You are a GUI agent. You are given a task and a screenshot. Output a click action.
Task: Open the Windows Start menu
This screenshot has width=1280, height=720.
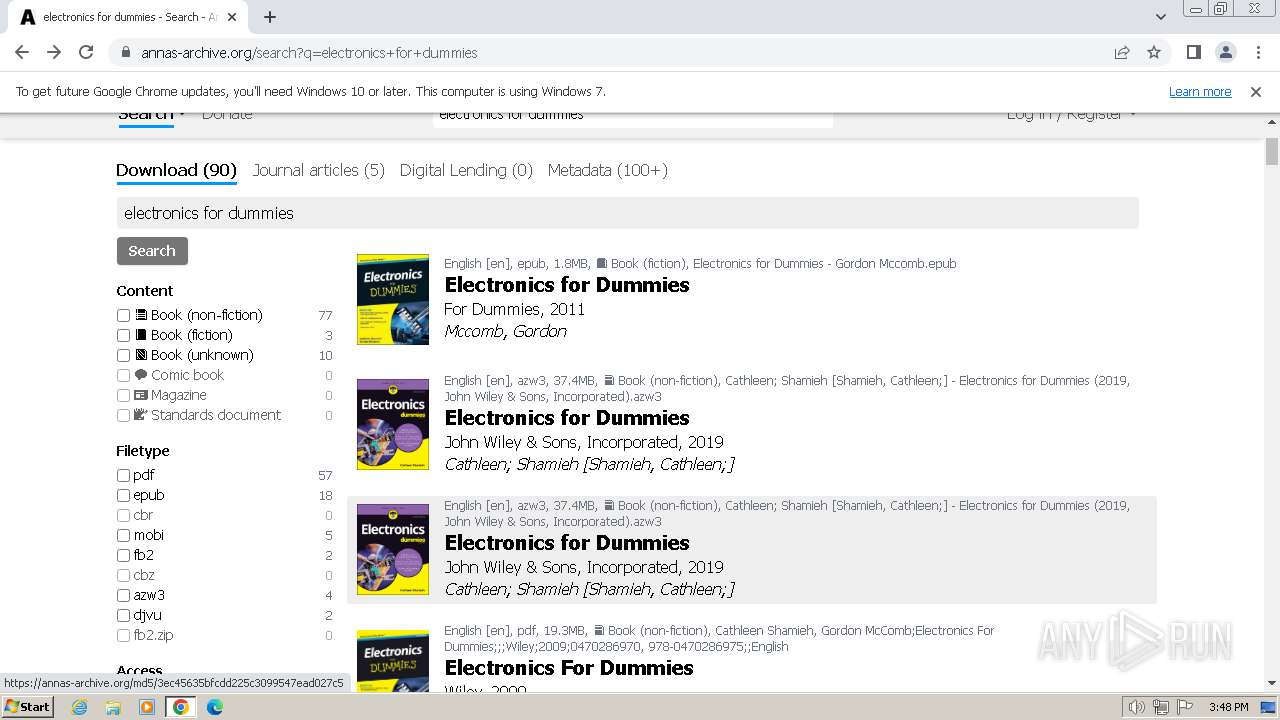click(x=27, y=706)
